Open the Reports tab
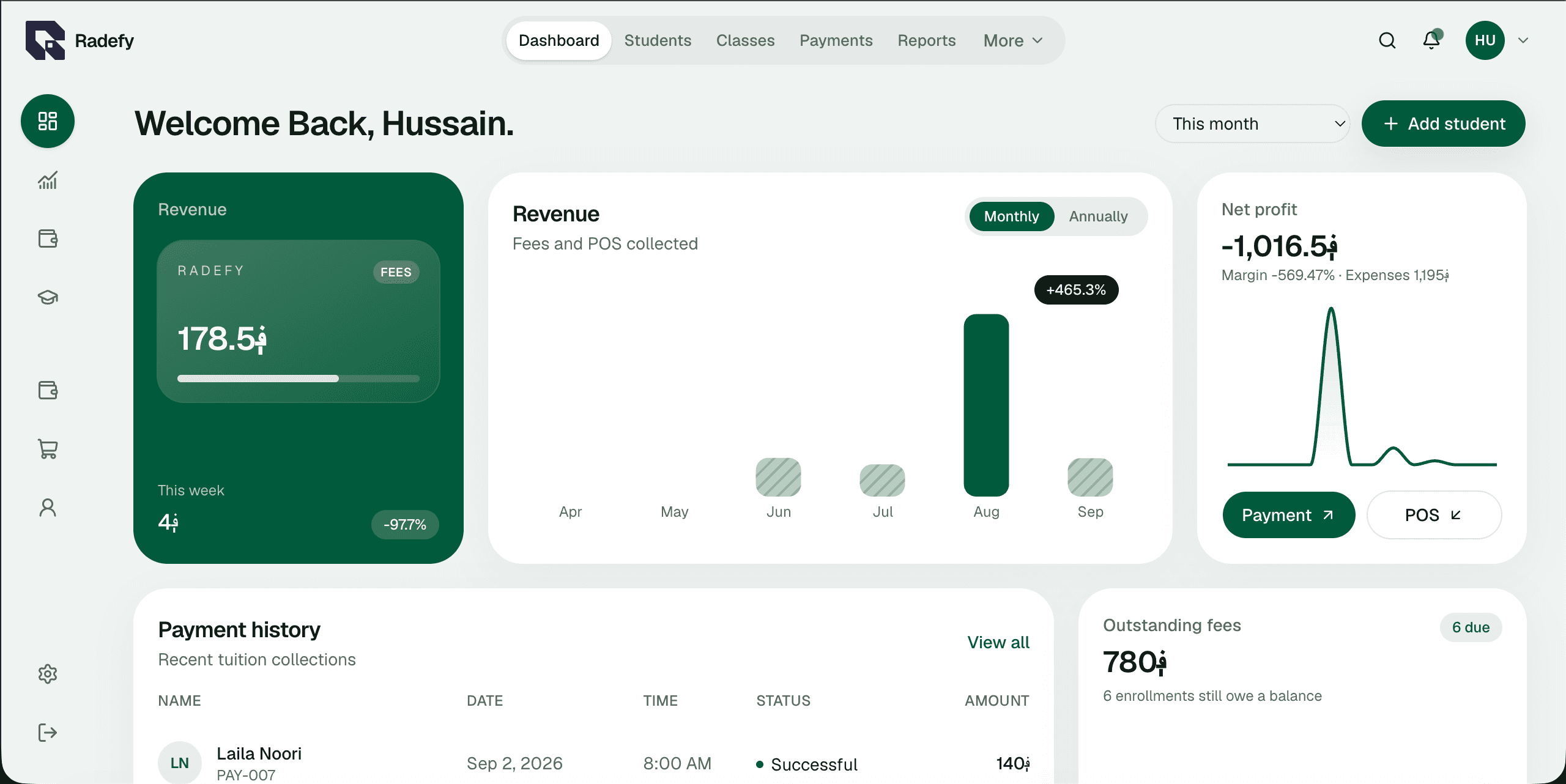1566x784 pixels. (927, 40)
